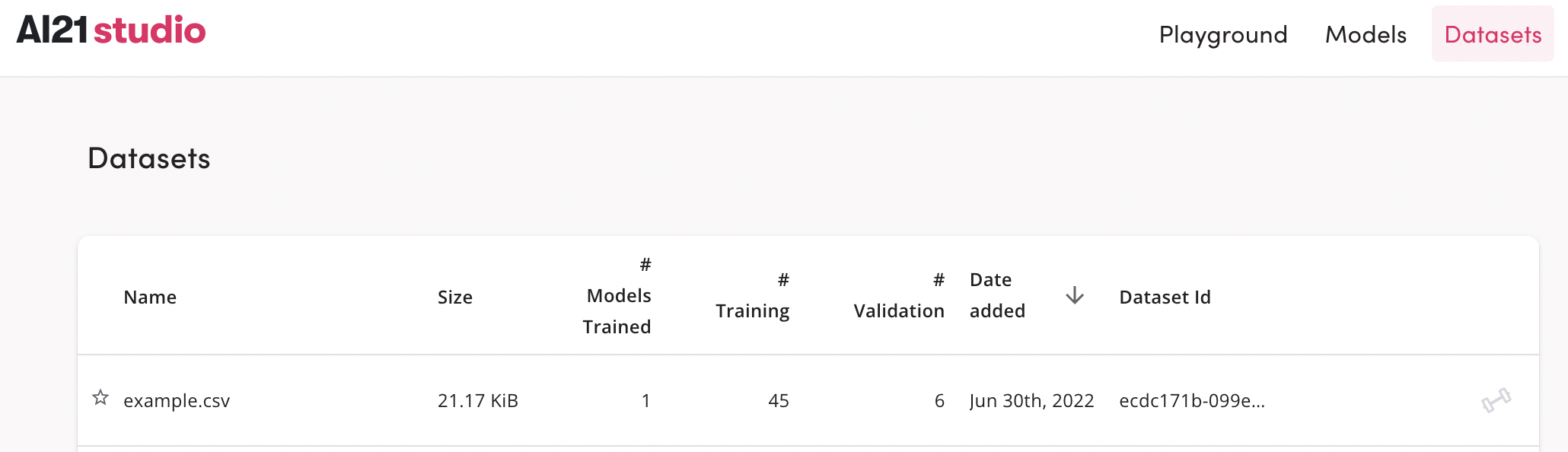Viewport: 1568px width, 452px height.
Task: Click the 21.17 KiB size value
Action: (478, 400)
